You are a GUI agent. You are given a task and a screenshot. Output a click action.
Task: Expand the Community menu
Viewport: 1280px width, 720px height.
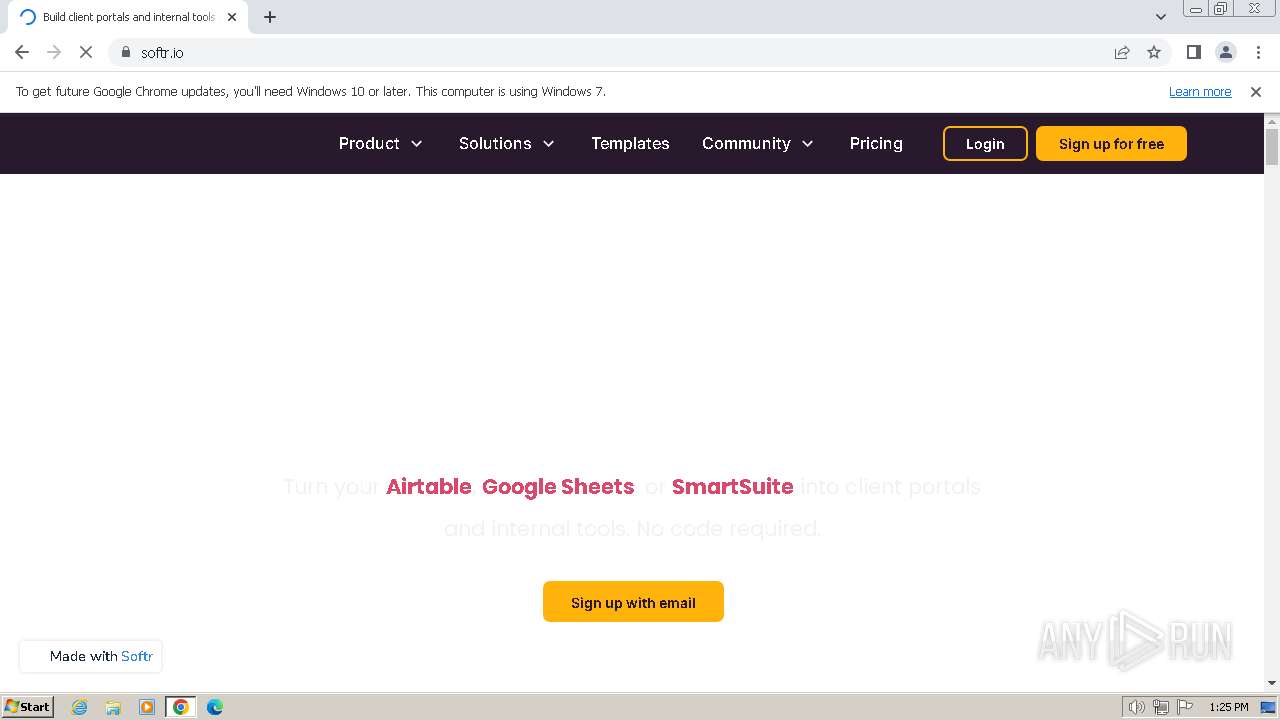pos(758,143)
